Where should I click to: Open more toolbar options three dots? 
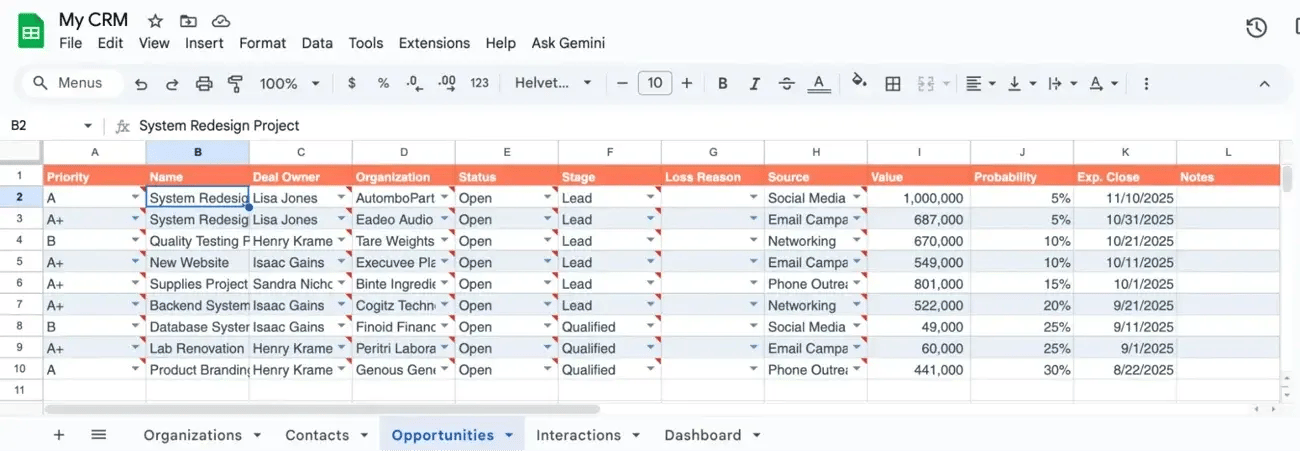coord(1146,84)
